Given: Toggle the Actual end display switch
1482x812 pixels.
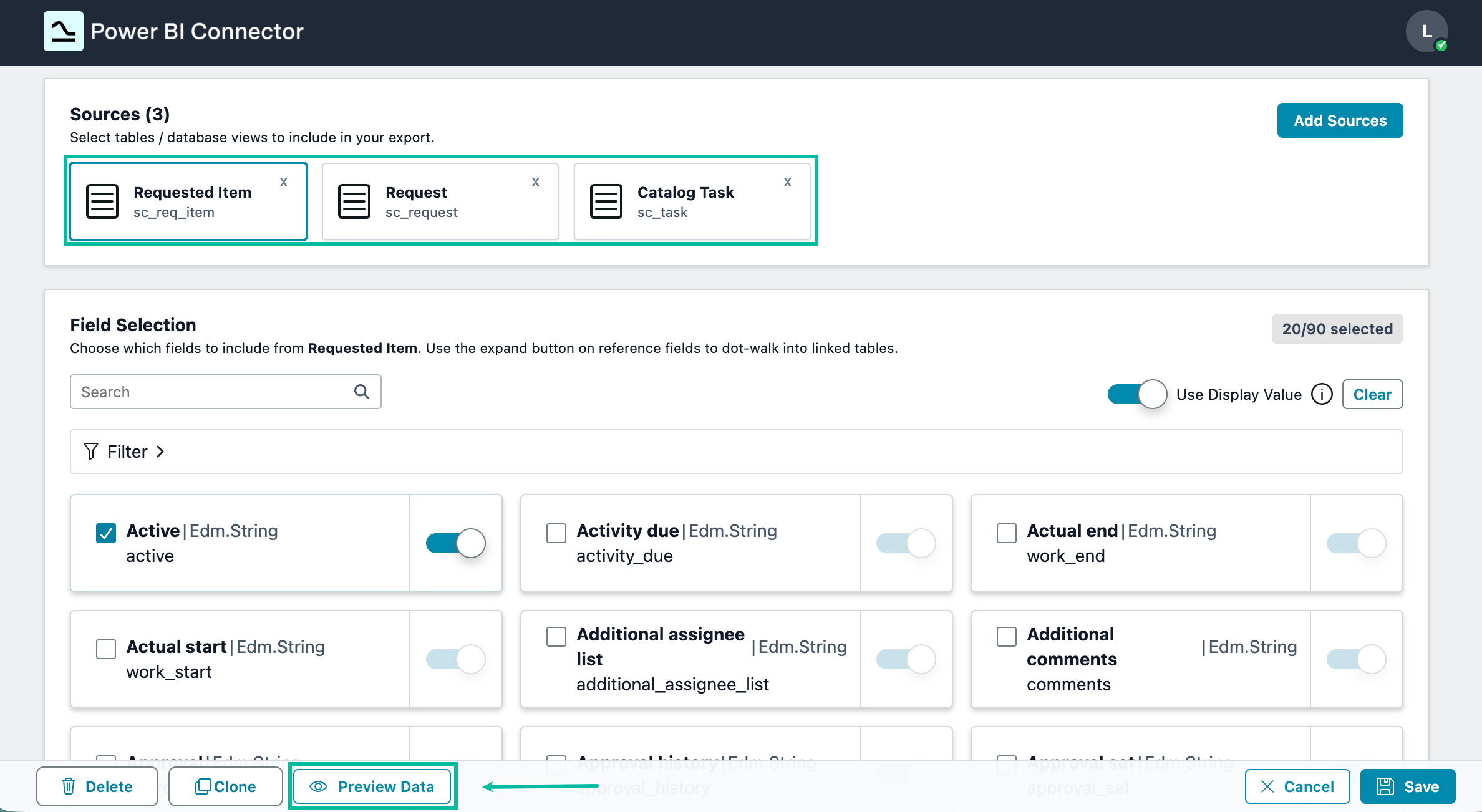Looking at the screenshot, I should [x=1357, y=543].
